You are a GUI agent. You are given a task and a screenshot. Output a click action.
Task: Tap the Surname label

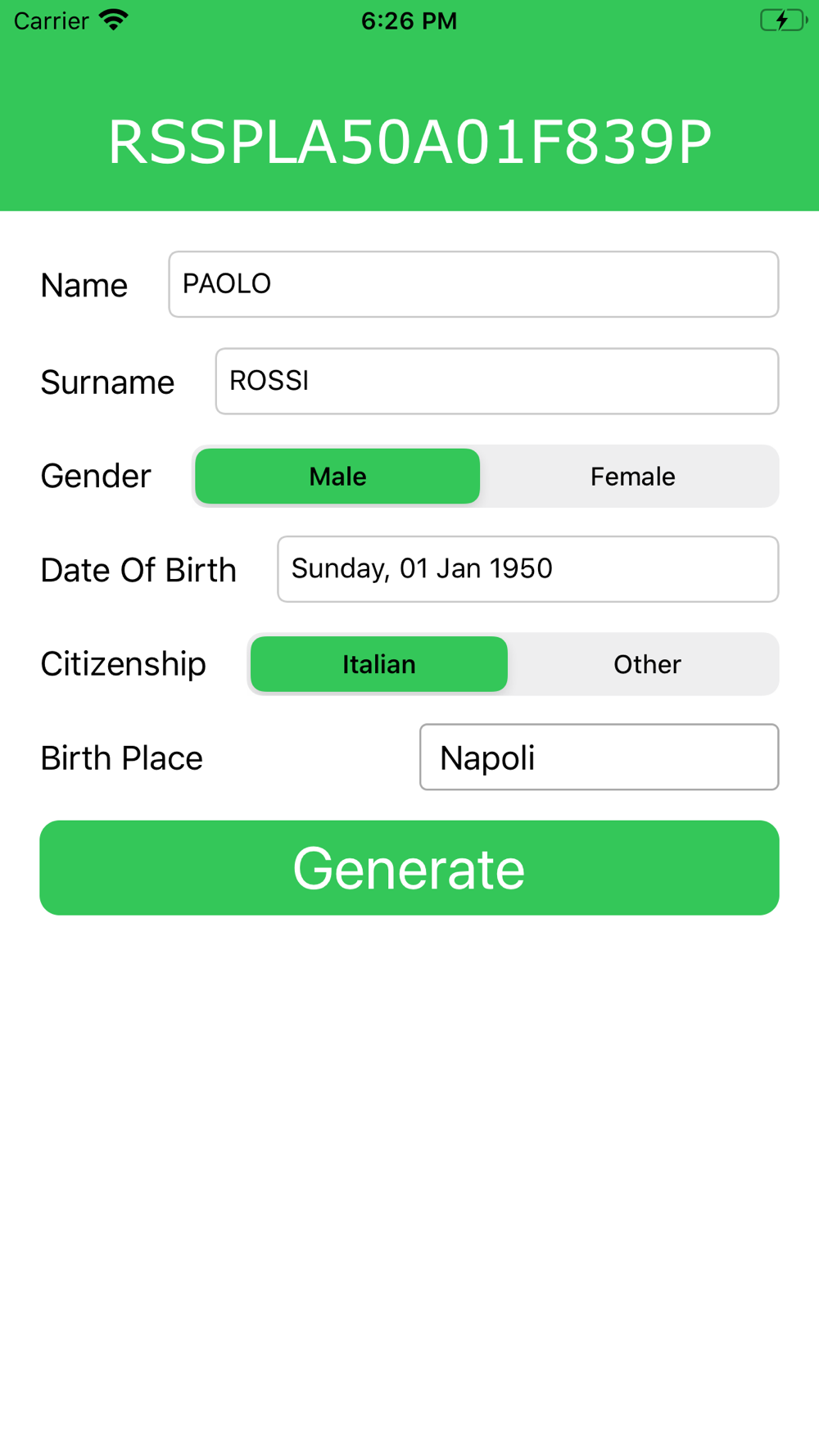coord(107,382)
